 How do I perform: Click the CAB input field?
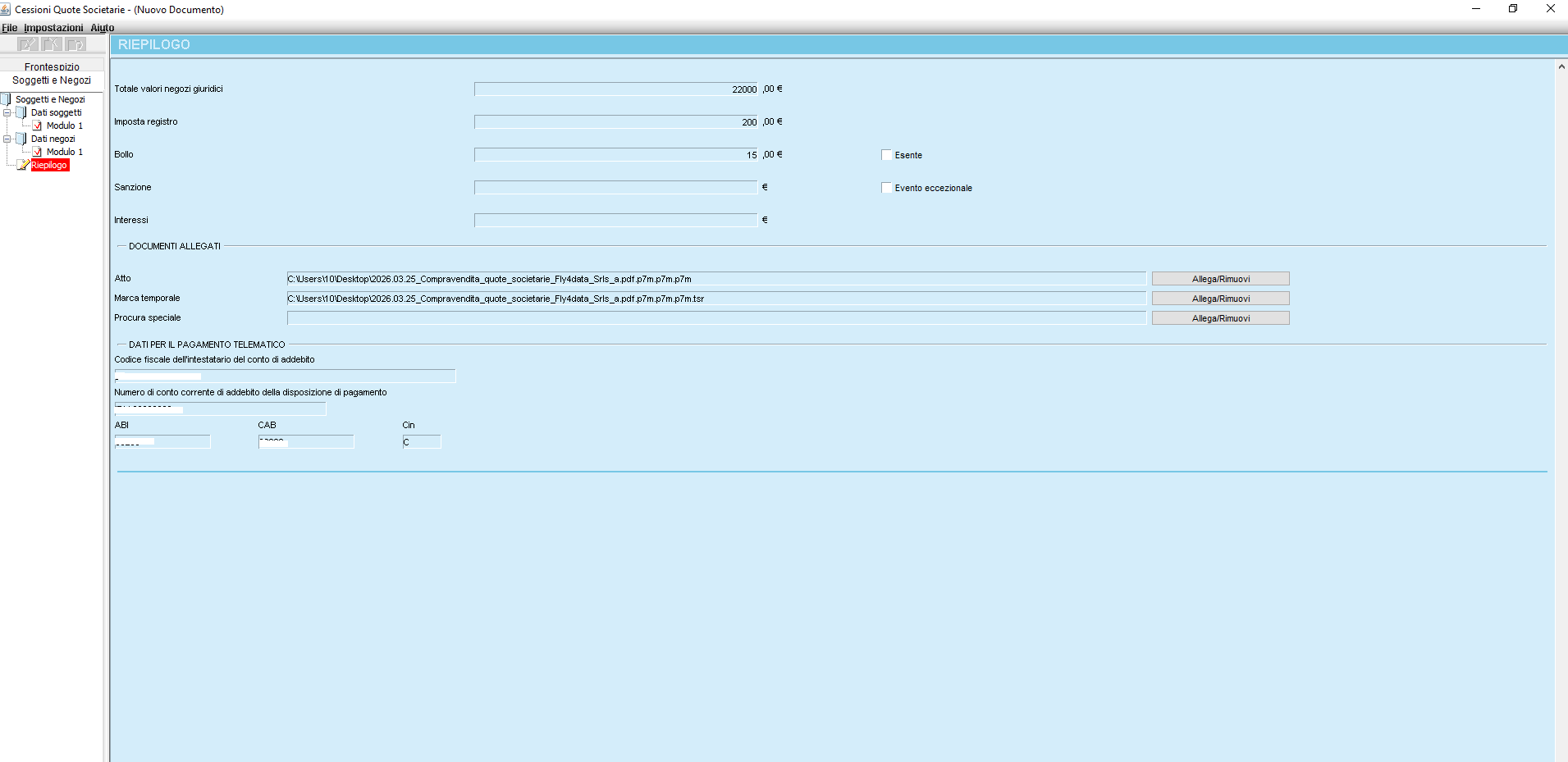pos(306,442)
